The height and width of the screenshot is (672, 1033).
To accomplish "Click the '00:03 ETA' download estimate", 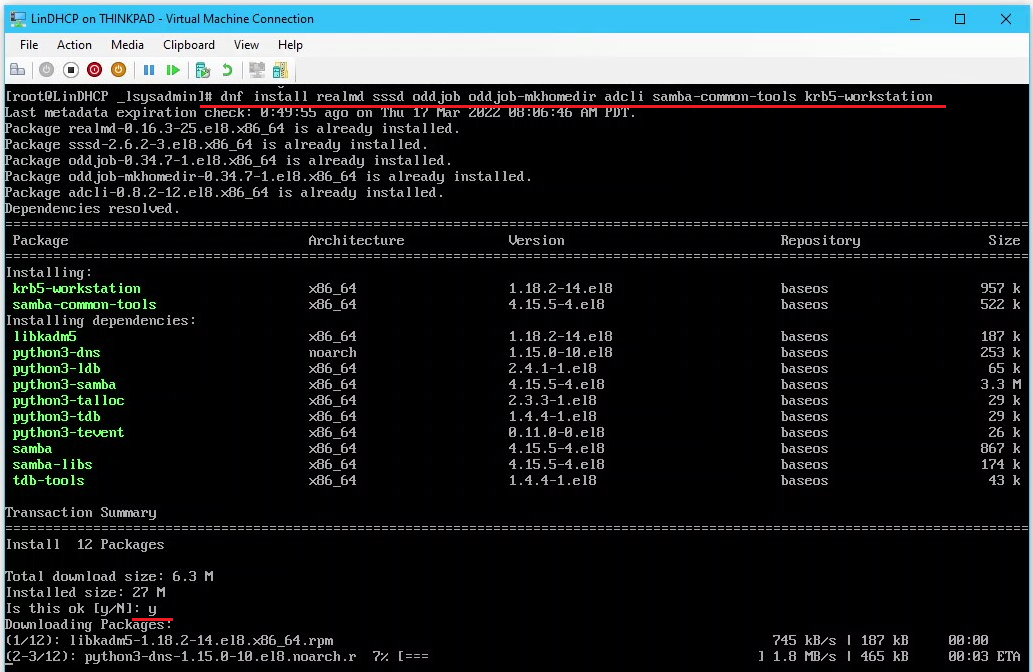I will point(984,657).
